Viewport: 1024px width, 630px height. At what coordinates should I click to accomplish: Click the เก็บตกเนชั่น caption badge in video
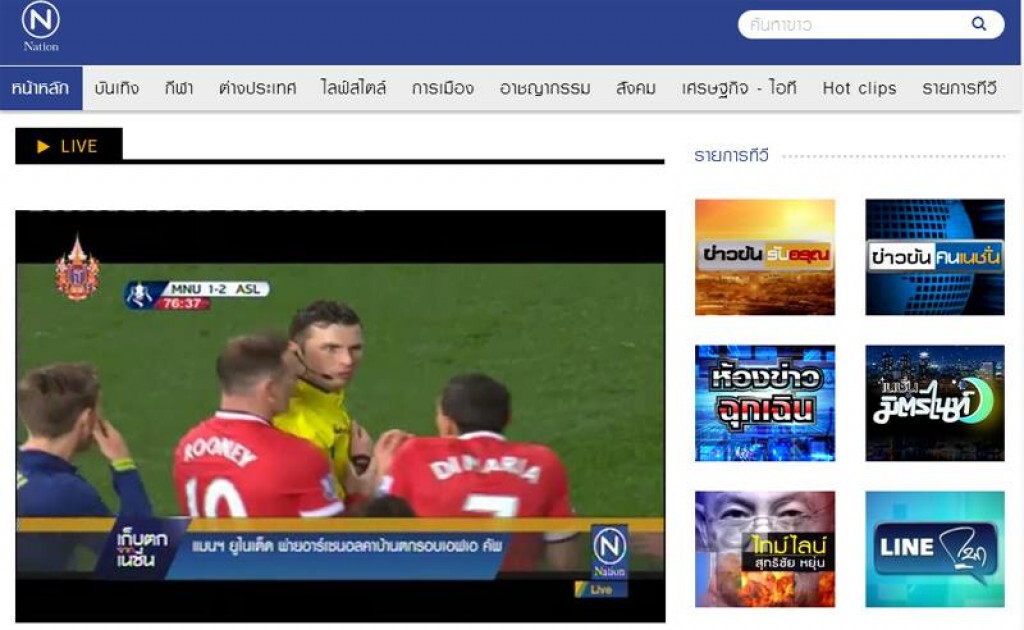click(141, 550)
